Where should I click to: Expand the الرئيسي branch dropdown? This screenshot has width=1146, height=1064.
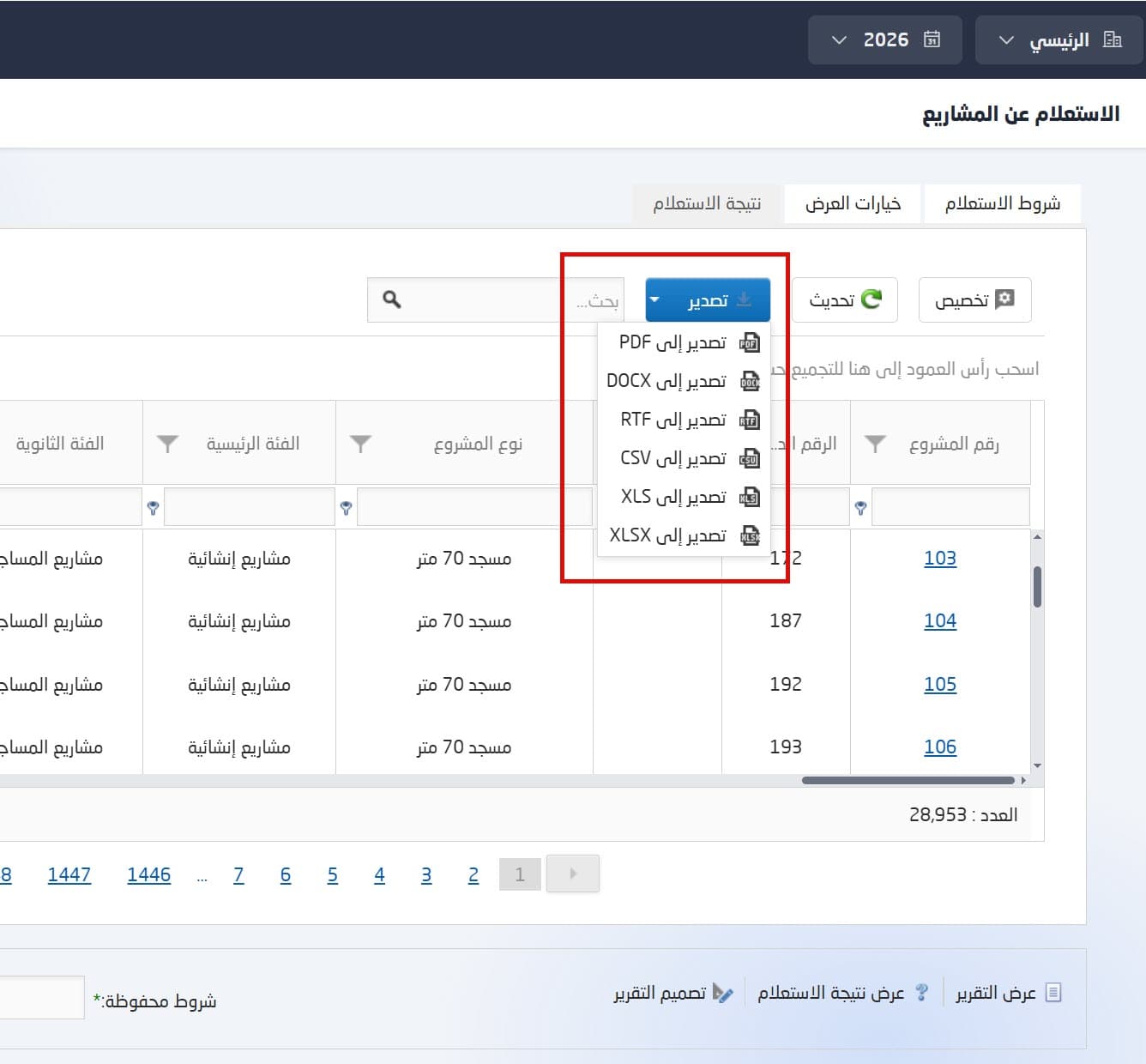1059,39
